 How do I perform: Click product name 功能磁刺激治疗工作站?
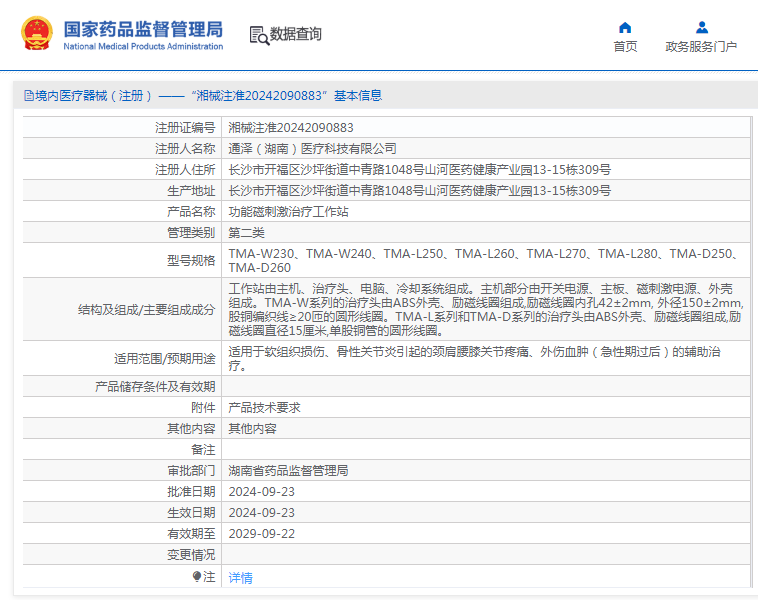pos(288,212)
